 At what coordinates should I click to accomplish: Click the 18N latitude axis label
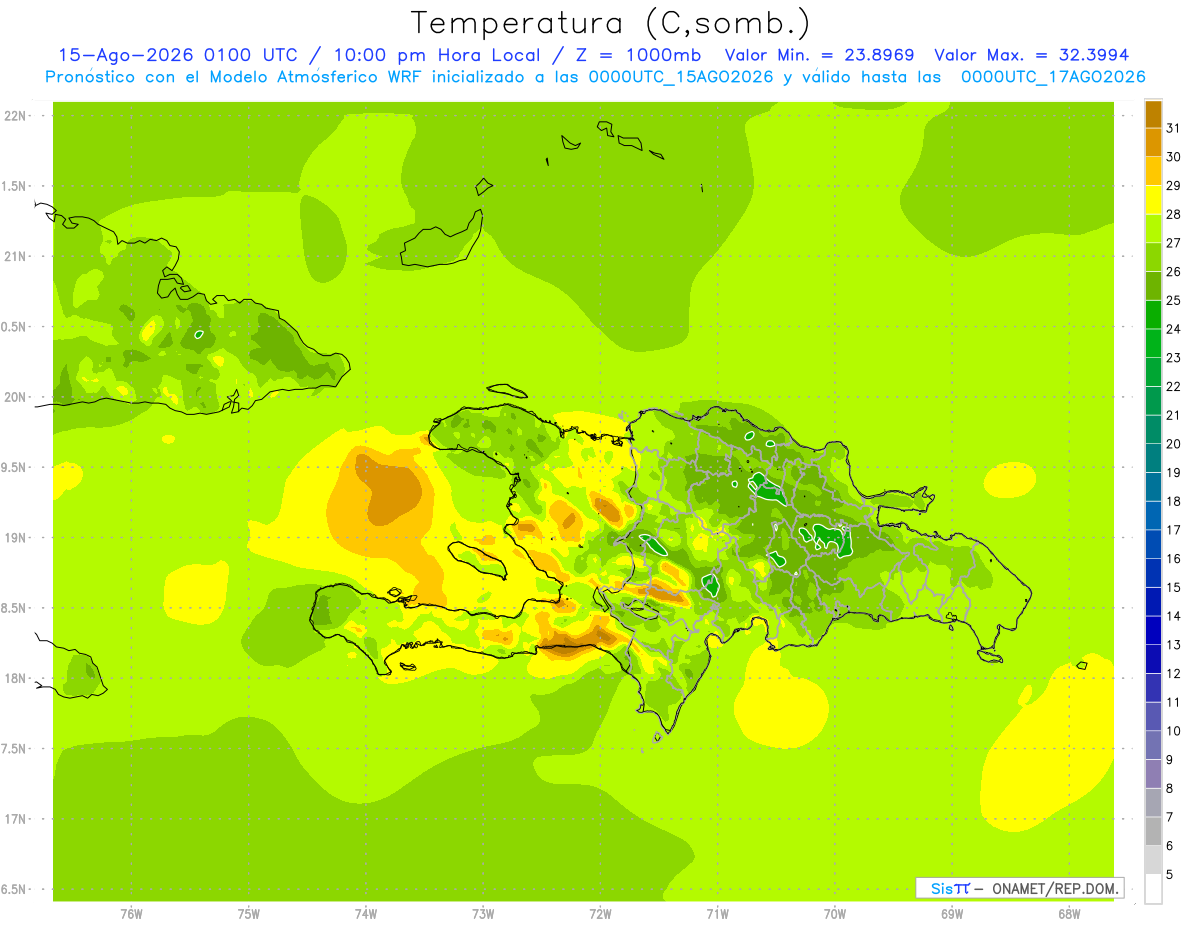(x=15, y=678)
